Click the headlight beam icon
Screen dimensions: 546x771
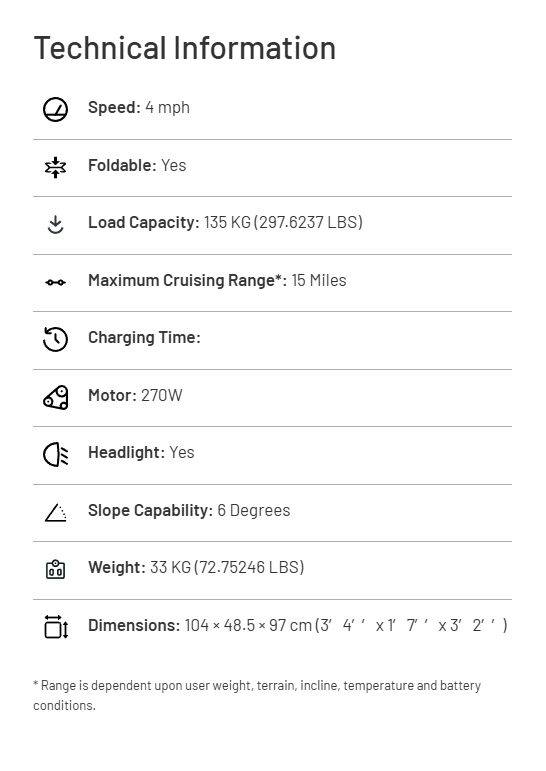(56, 454)
